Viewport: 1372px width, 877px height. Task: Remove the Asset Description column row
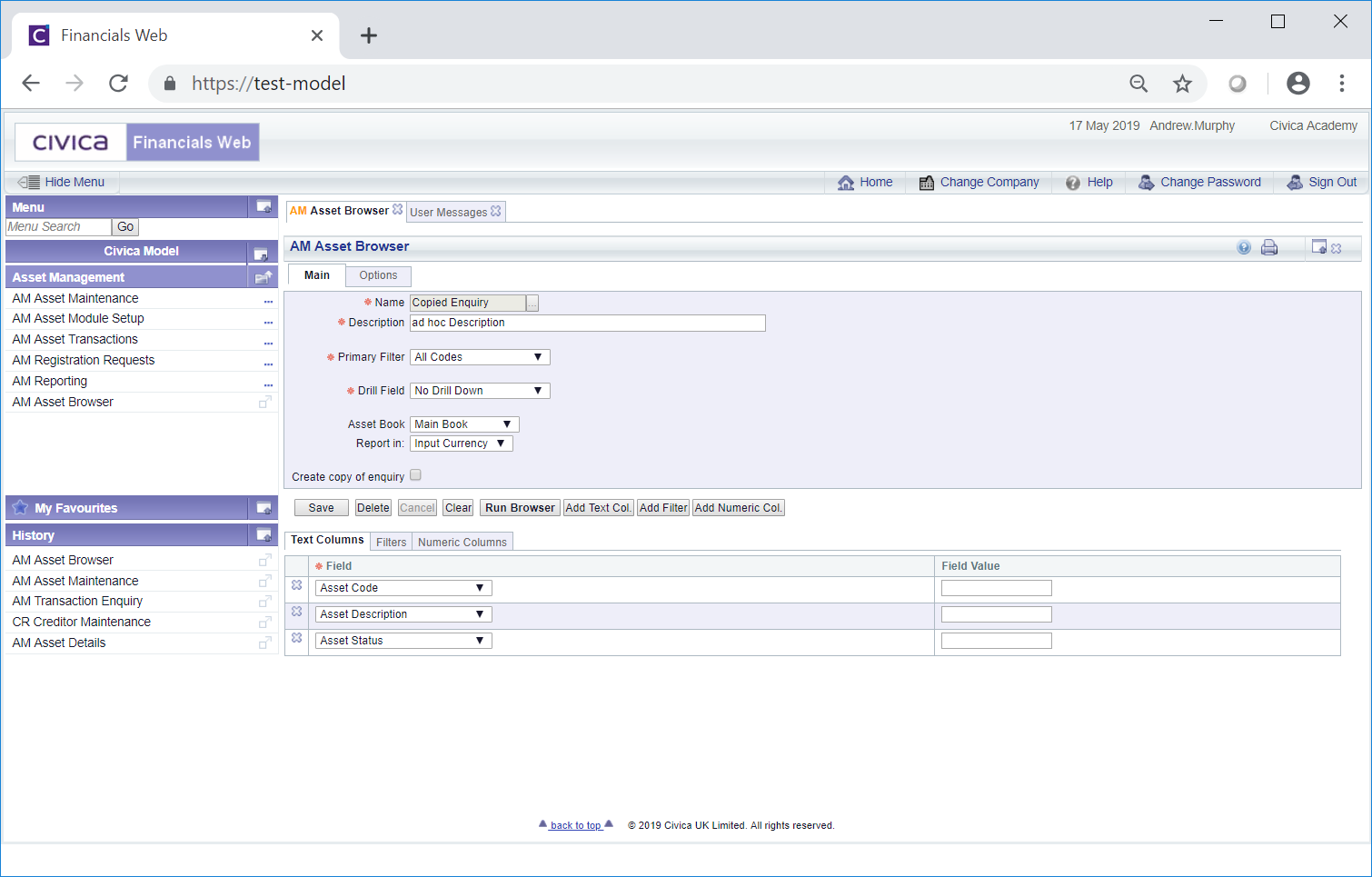[296, 612]
